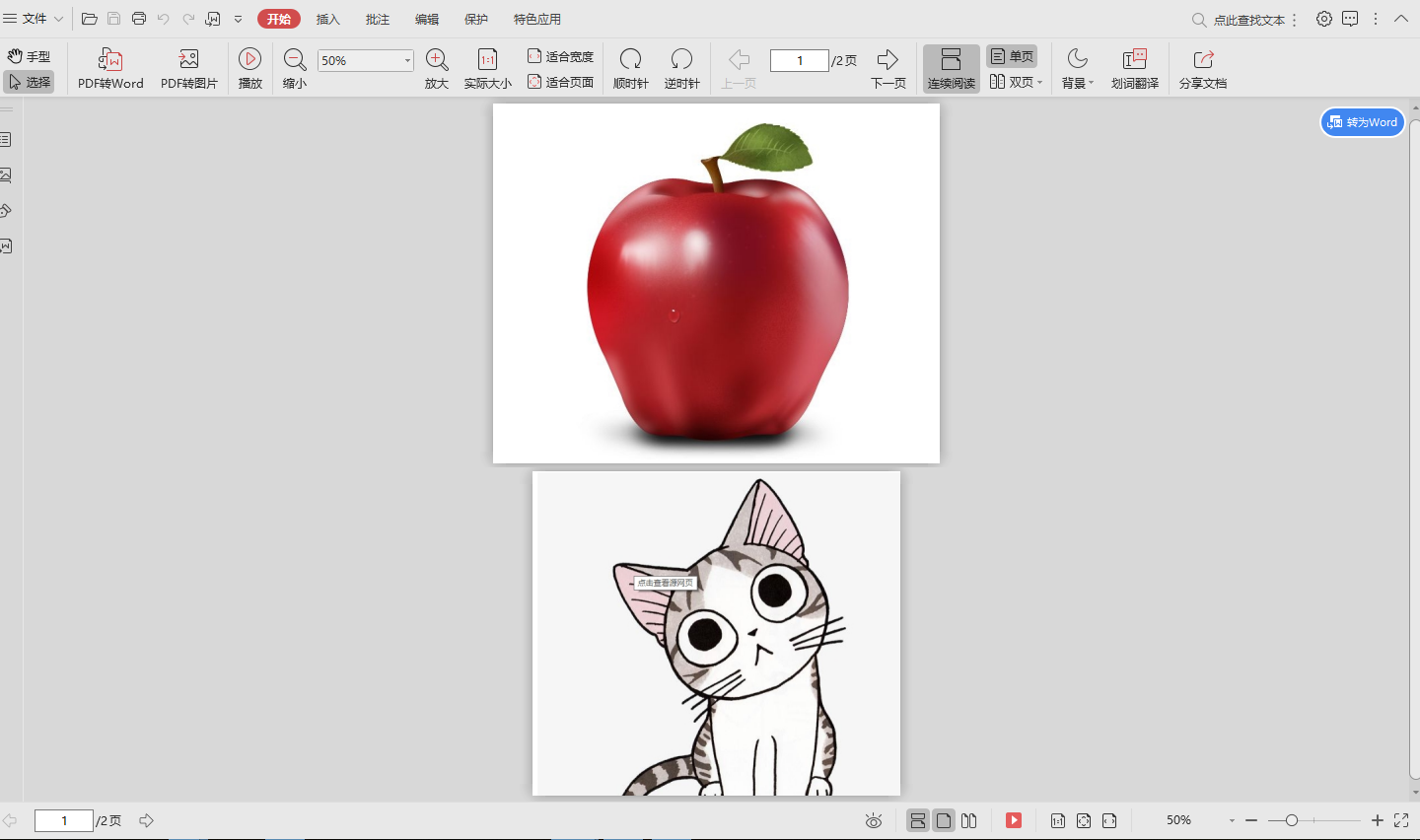Go to 下一页 next page

point(887,69)
